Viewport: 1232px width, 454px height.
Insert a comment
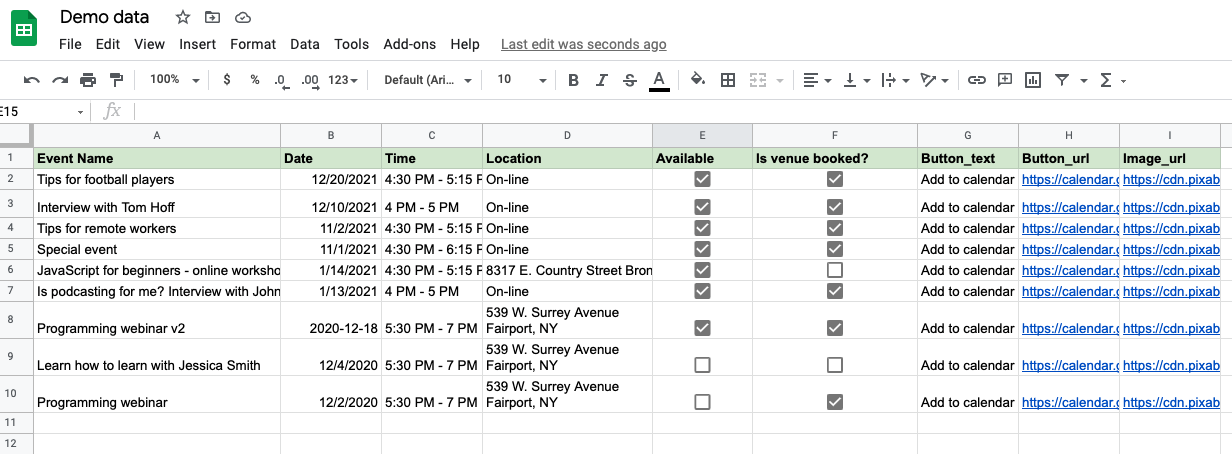(1005, 80)
